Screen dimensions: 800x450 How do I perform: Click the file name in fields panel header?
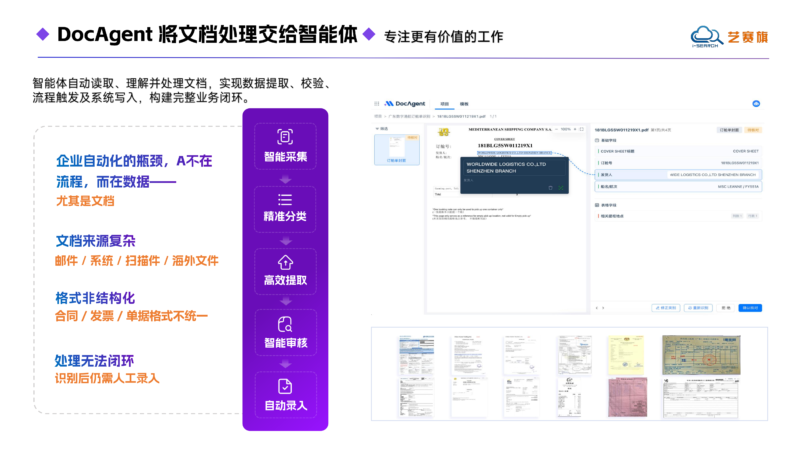click(621, 130)
